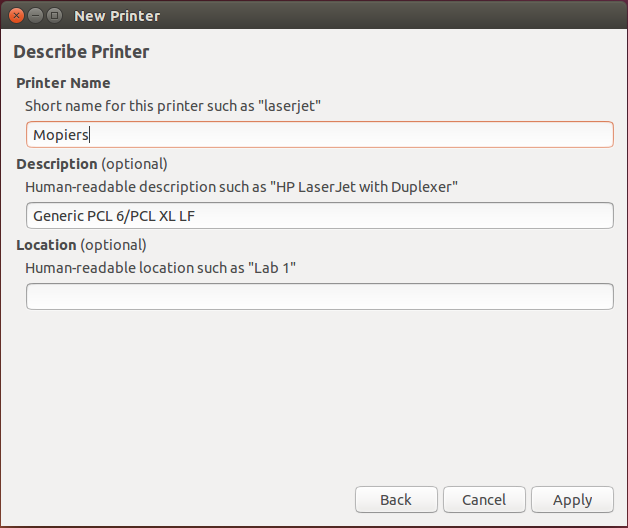Click the Apply button
Screen dimensions: 628x528
click(572, 500)
